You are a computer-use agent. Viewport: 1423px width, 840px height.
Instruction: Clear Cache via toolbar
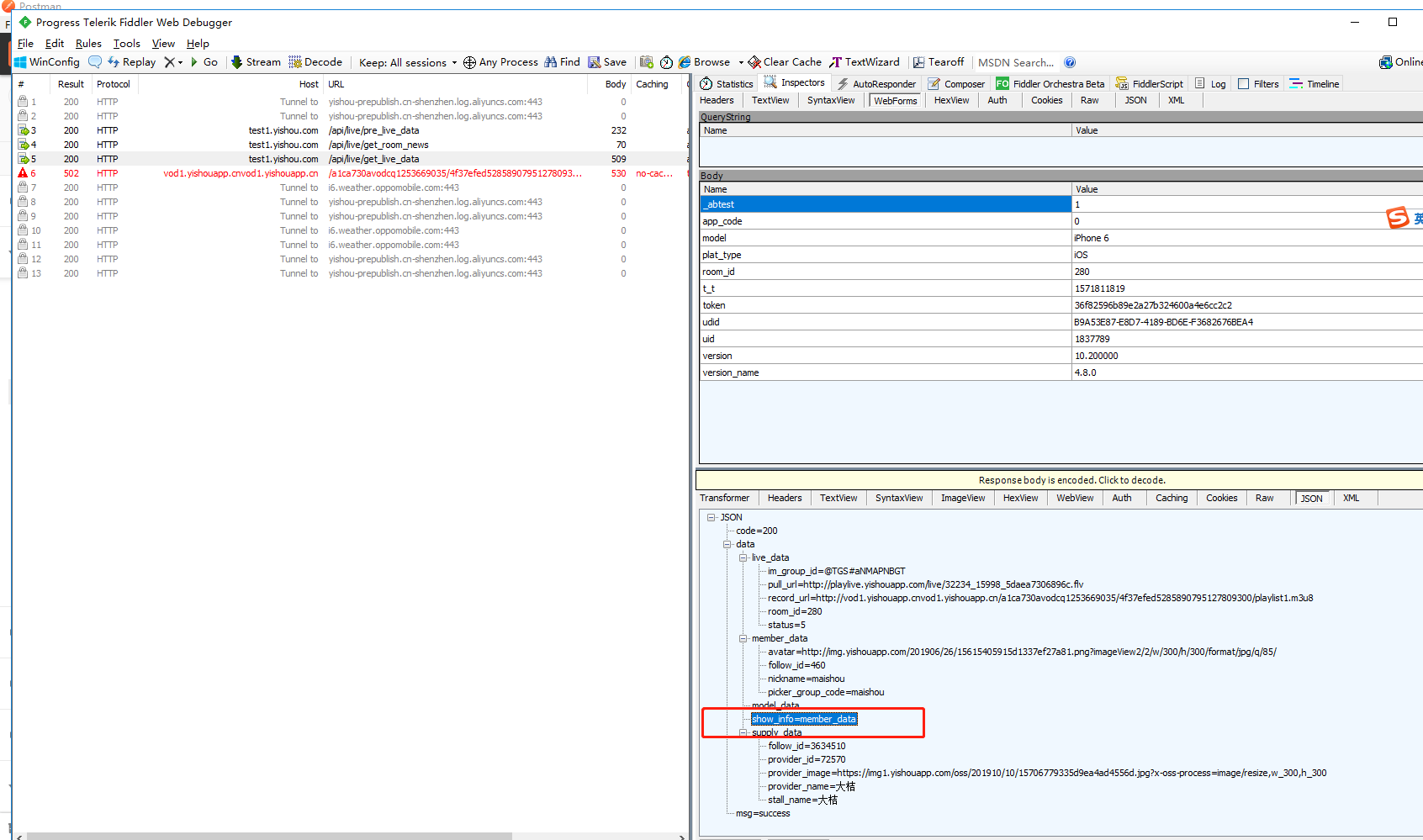(x=785, y=62)
